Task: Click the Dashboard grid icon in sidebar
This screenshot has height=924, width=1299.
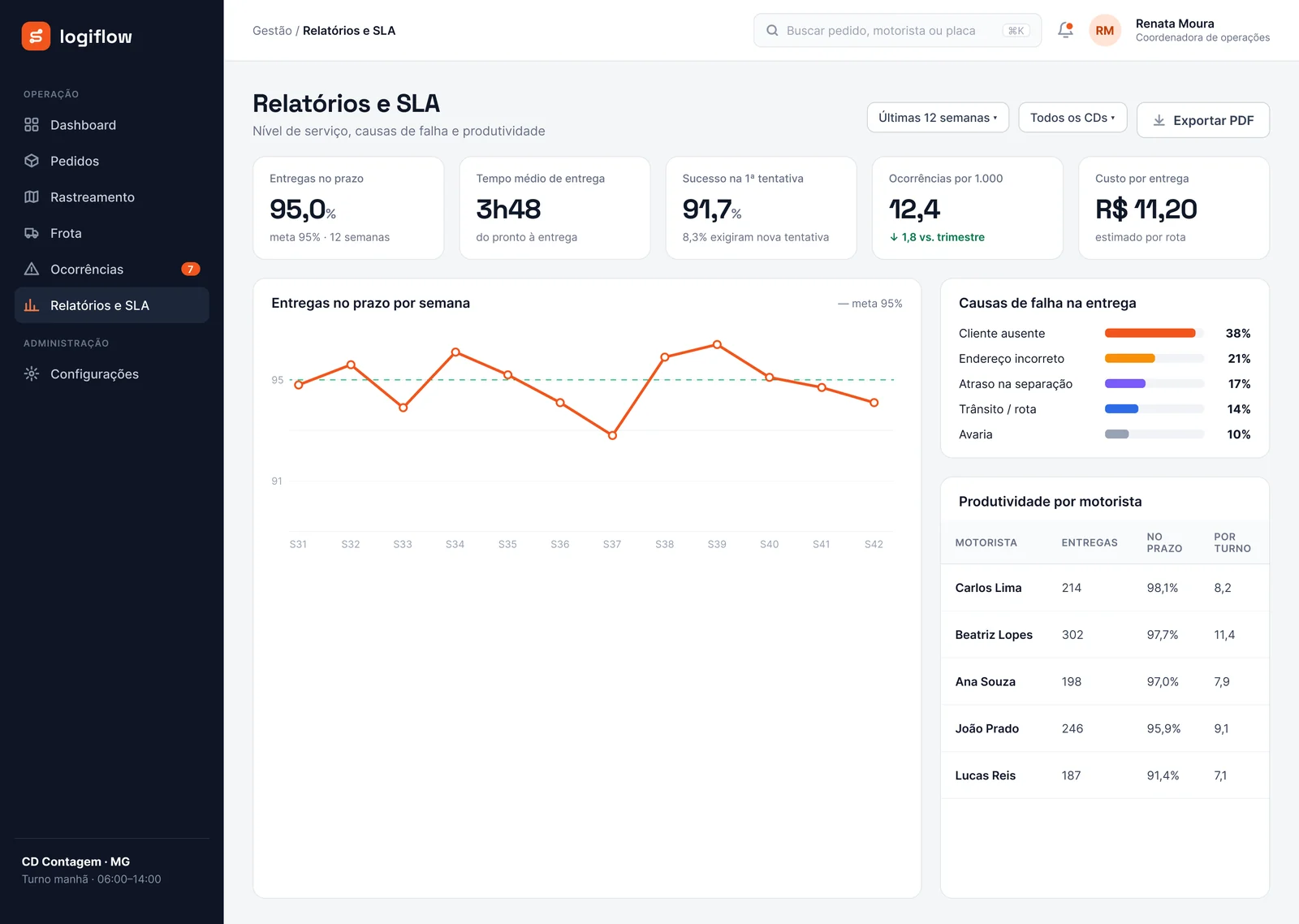Action: (32, 124)
